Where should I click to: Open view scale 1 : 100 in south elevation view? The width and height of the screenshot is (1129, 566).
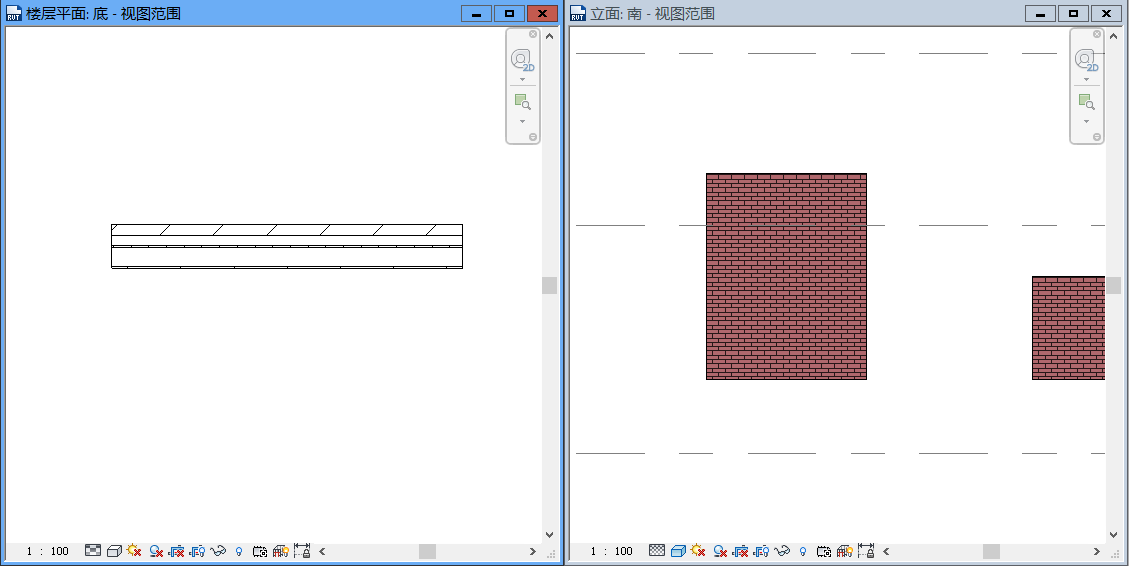pos(611,552)
